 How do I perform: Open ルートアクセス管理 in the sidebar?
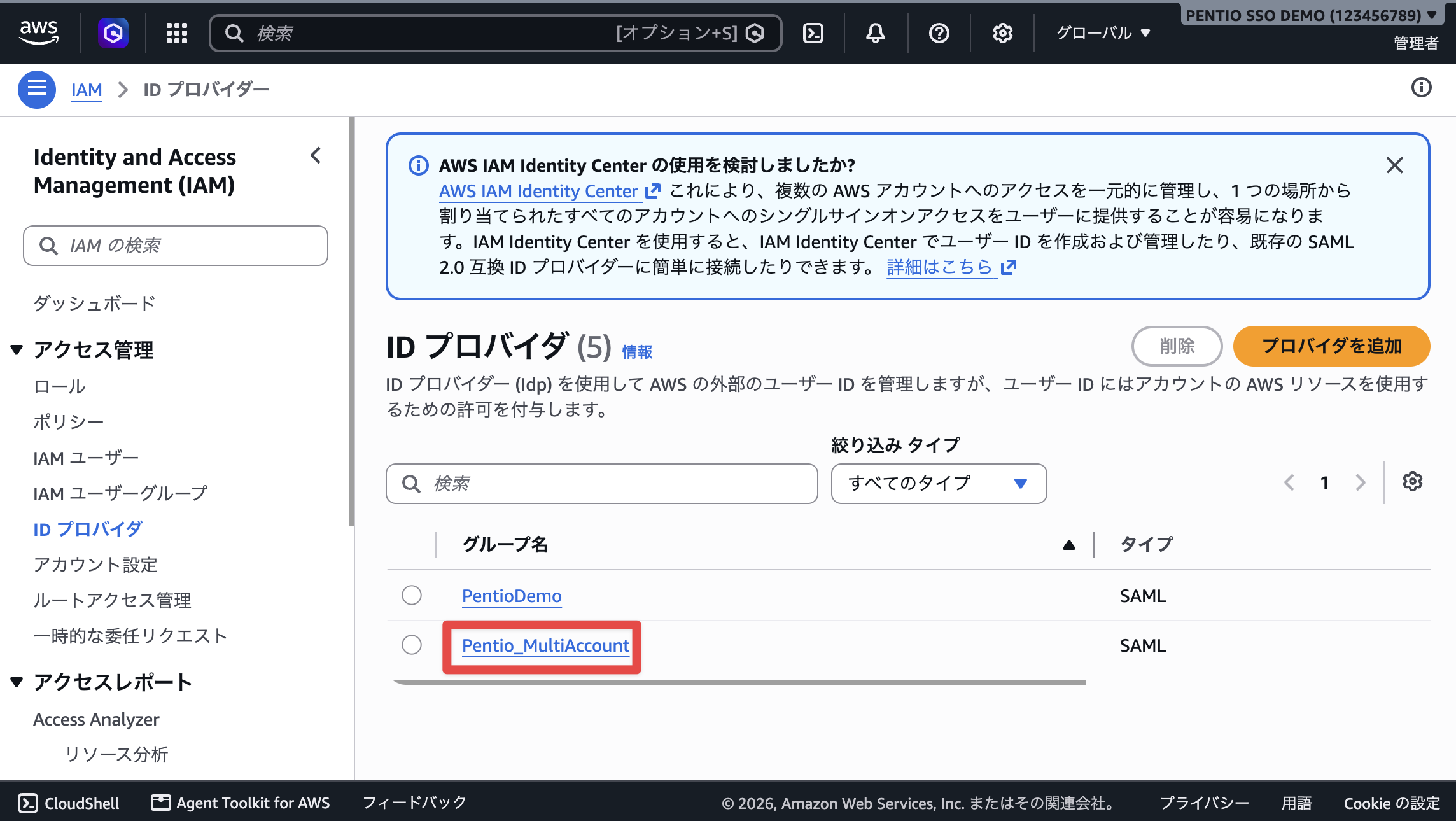[112, 600]
